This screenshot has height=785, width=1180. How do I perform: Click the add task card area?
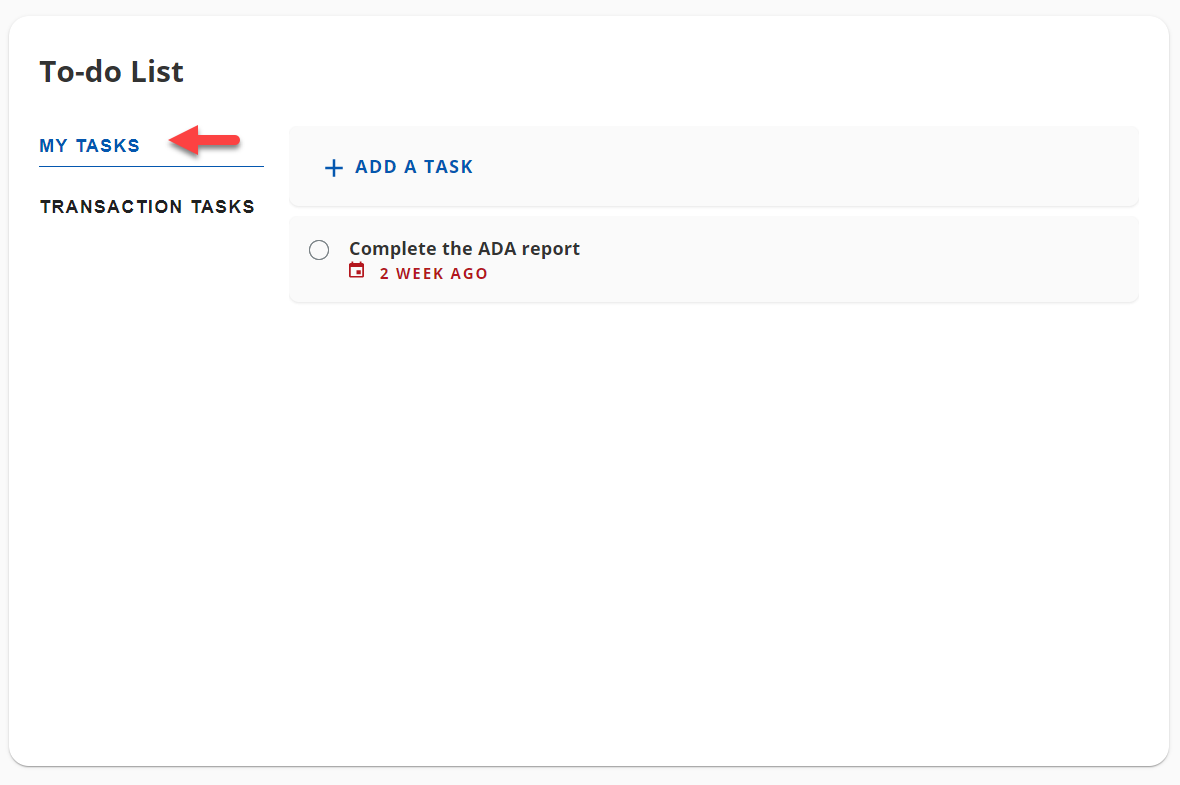[714, 166]
